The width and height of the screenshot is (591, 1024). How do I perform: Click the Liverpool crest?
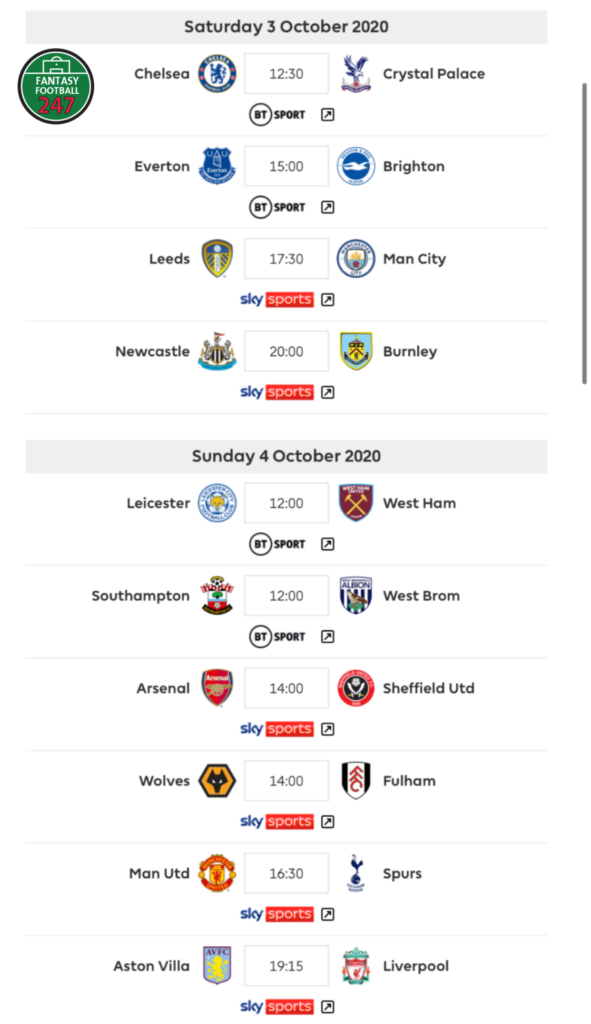355,966
